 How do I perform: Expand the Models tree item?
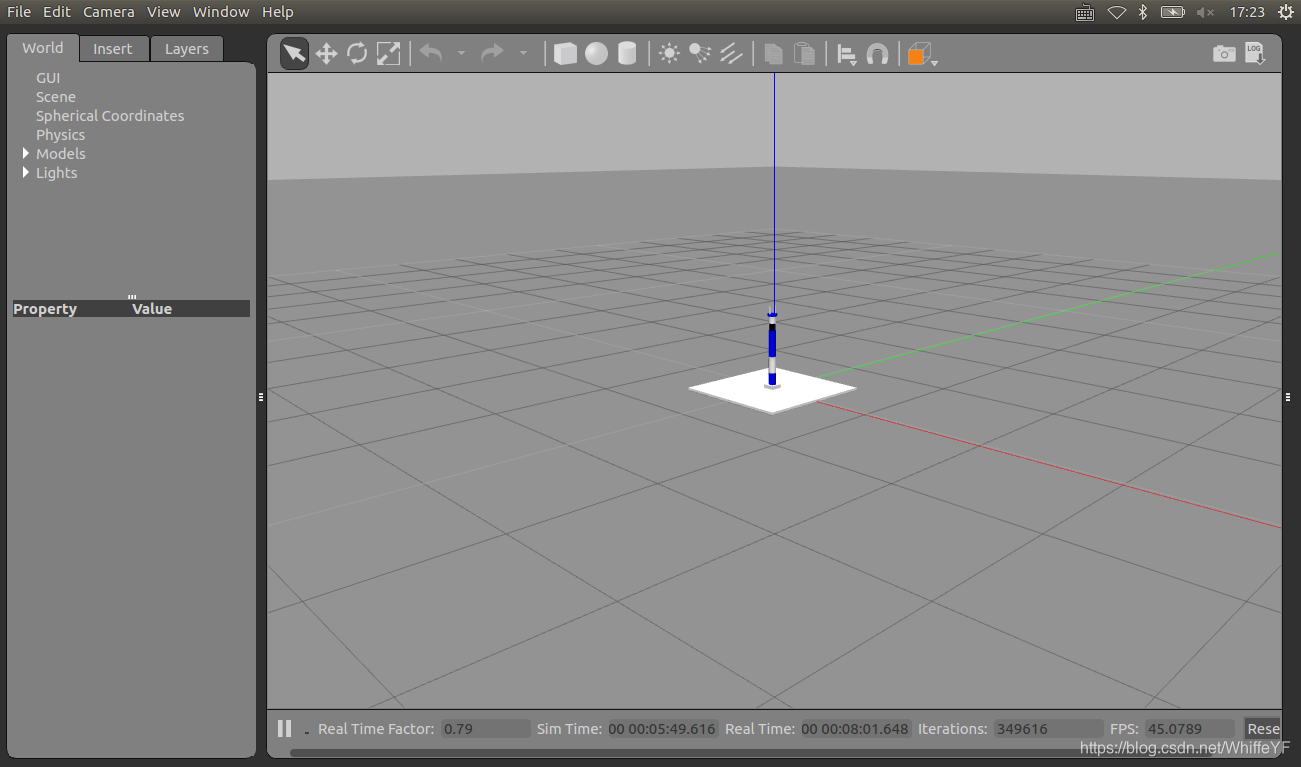[26, 153]
